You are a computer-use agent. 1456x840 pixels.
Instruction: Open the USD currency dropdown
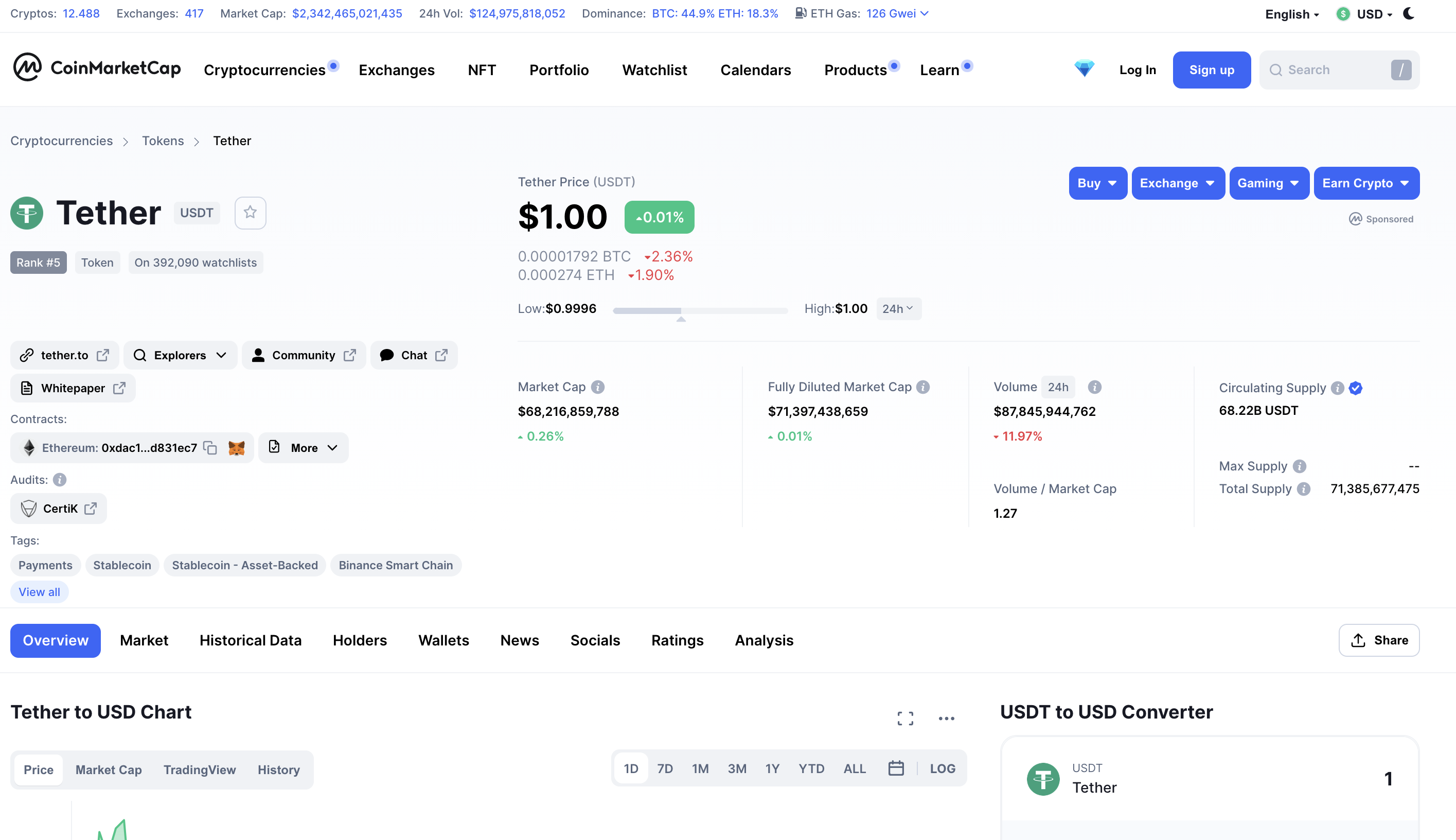tap(1369, 14)
